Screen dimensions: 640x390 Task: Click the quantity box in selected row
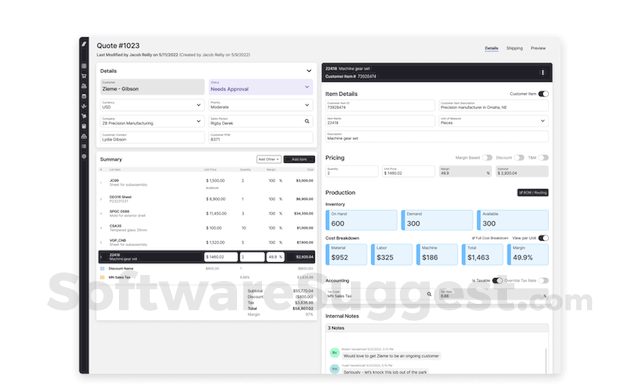click(252, 257)
